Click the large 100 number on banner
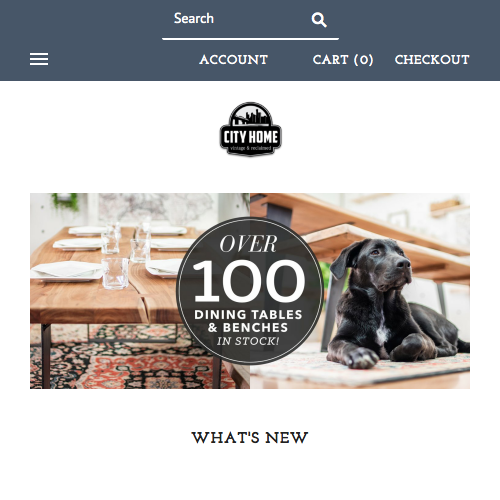Screen dimensions: 500x500 249,281
